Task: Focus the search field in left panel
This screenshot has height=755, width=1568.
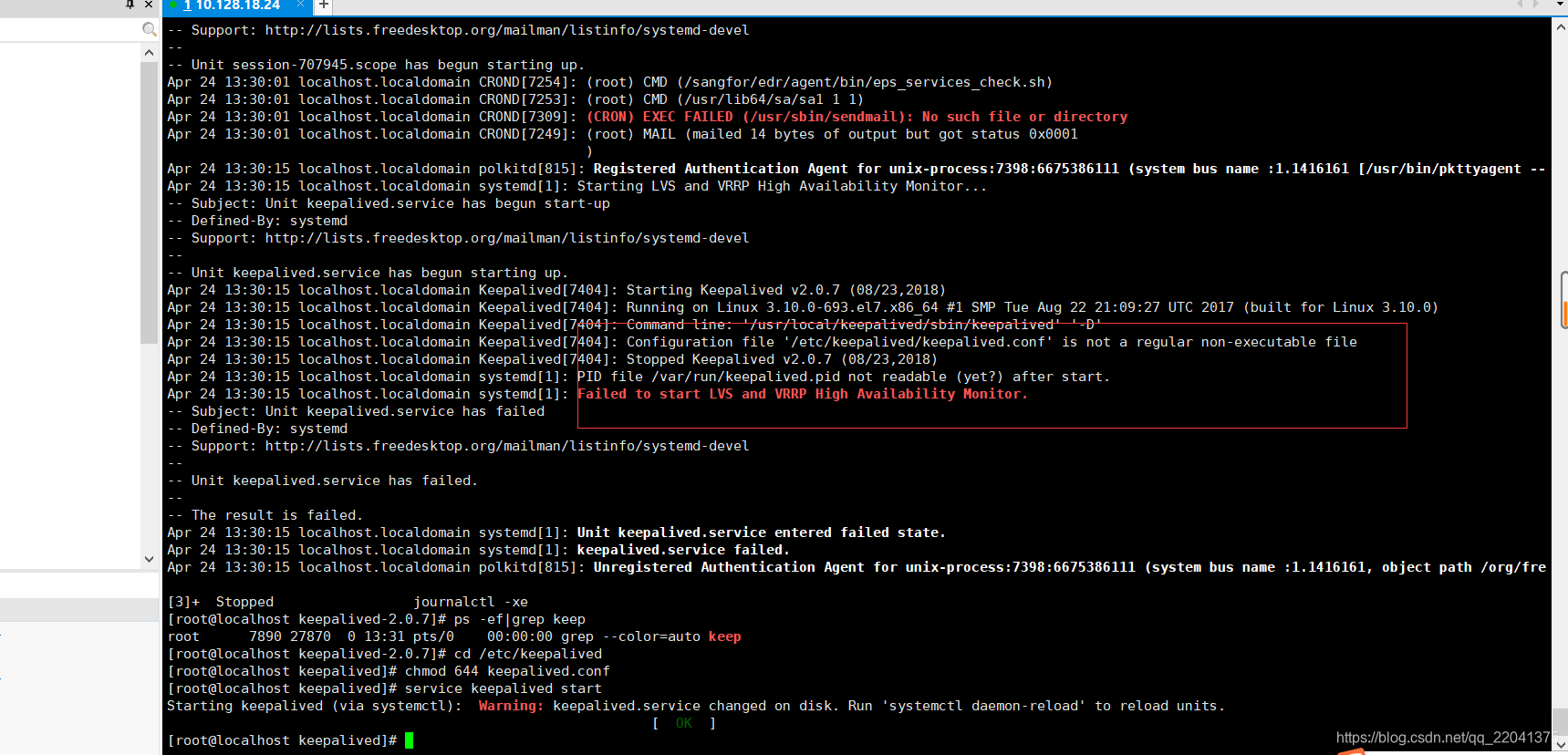Action: tap(71, 29)
